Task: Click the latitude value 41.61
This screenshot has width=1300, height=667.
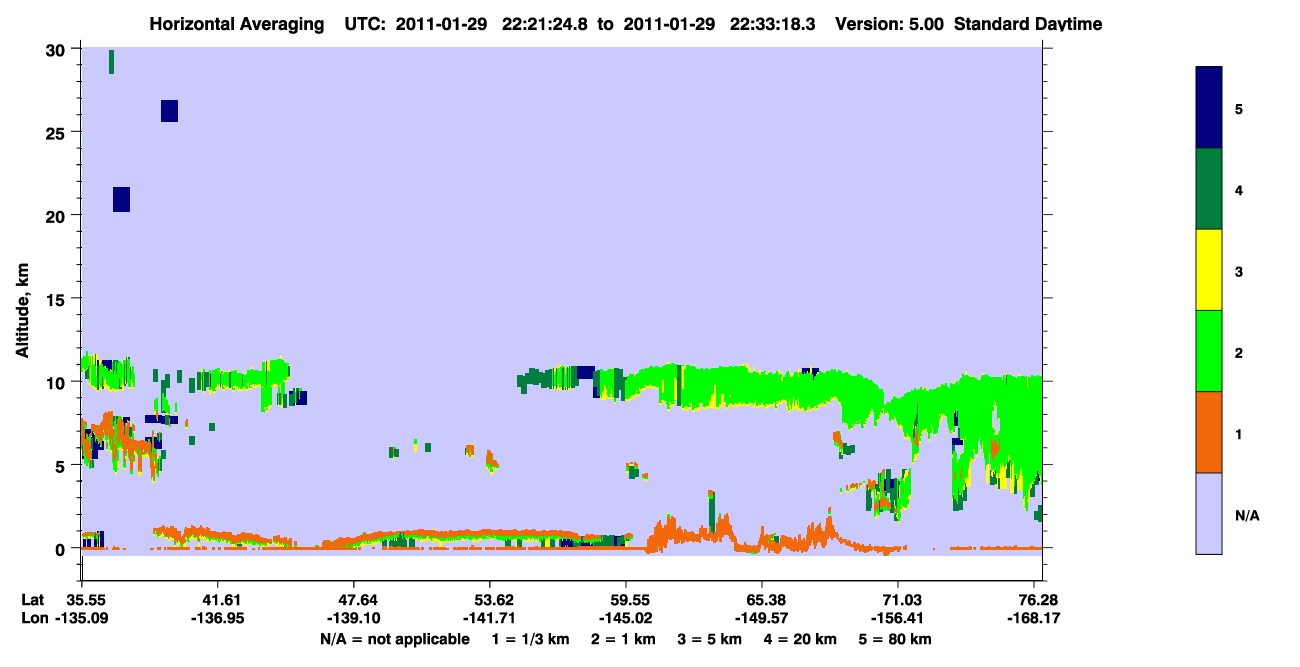Action: (217, 600)
